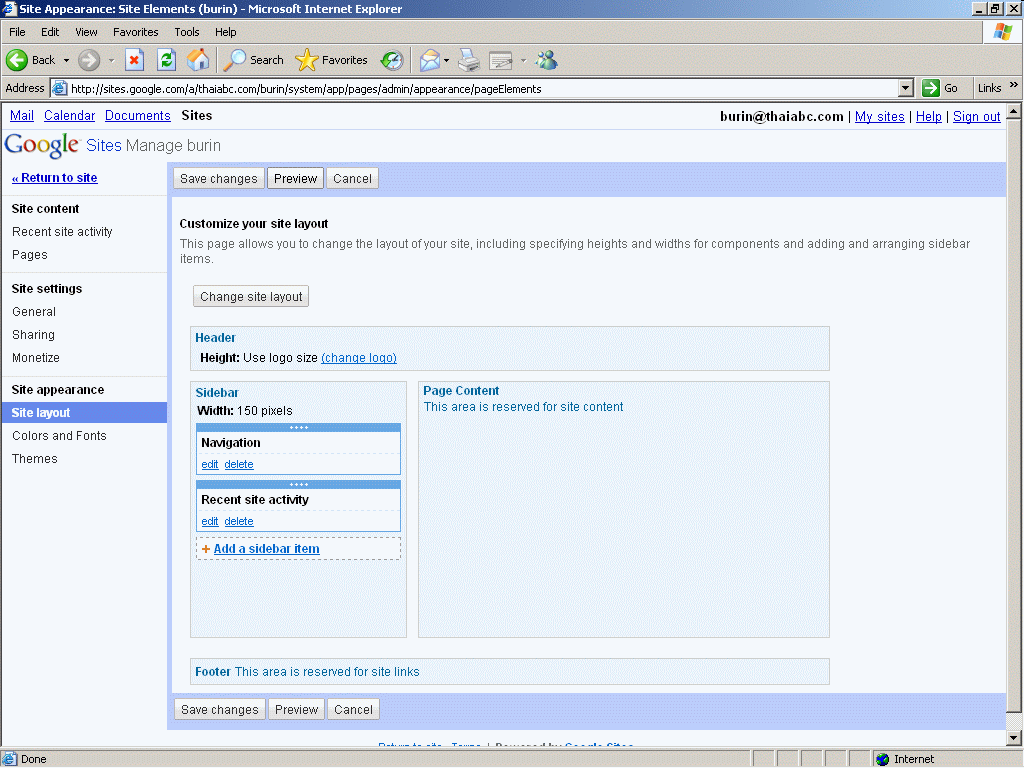
Task: Click the Home icon in toolbar
Action: coord(198,60)
